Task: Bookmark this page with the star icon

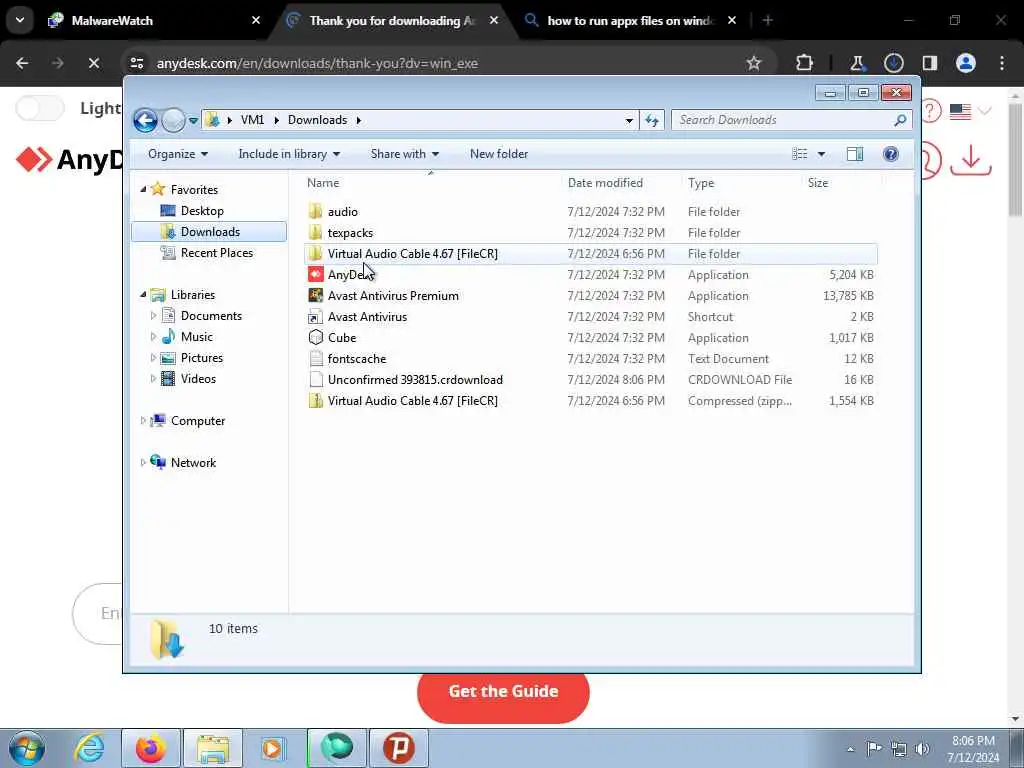Action: [754, 63]
